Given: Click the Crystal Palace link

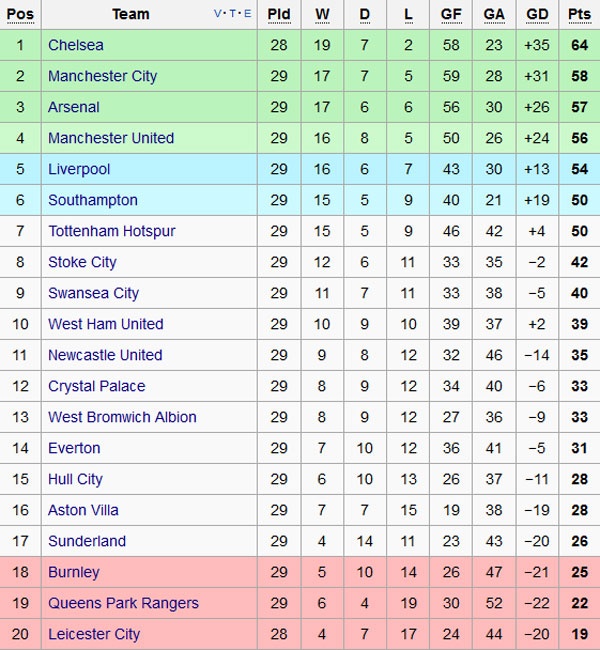Looking at the screenshot, I should point(96,386).
